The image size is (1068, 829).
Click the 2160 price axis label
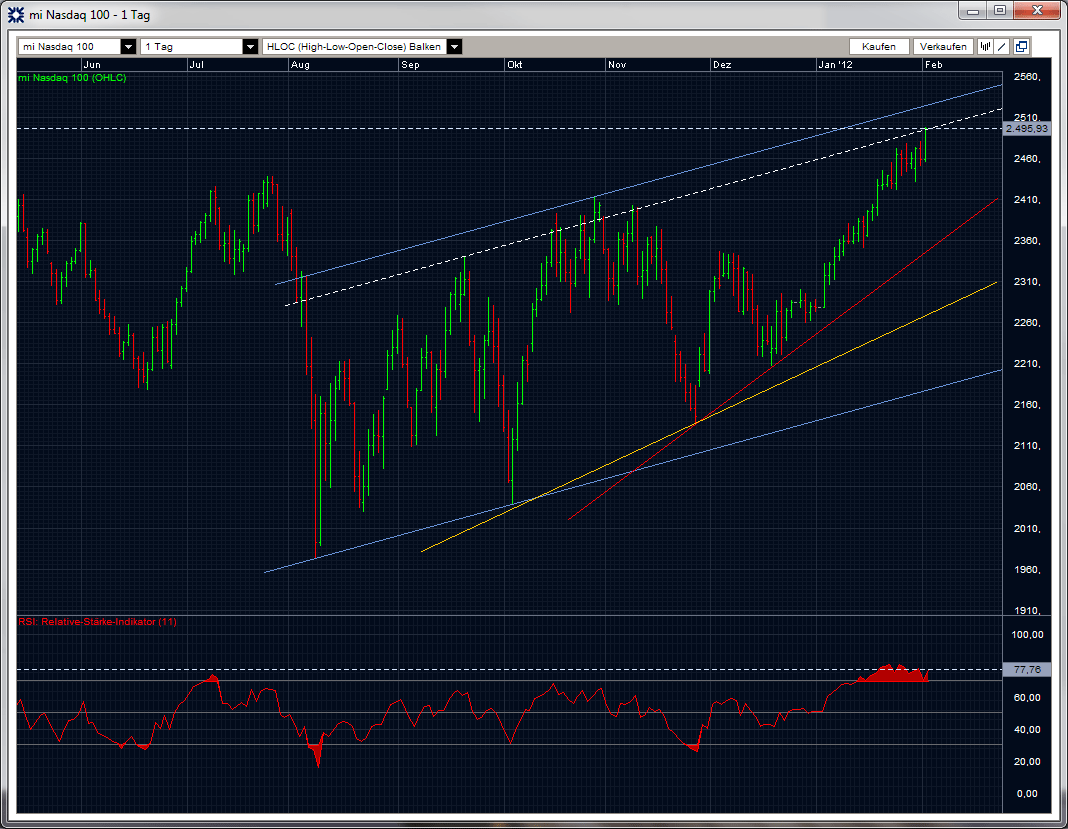tap(1026, 405)
